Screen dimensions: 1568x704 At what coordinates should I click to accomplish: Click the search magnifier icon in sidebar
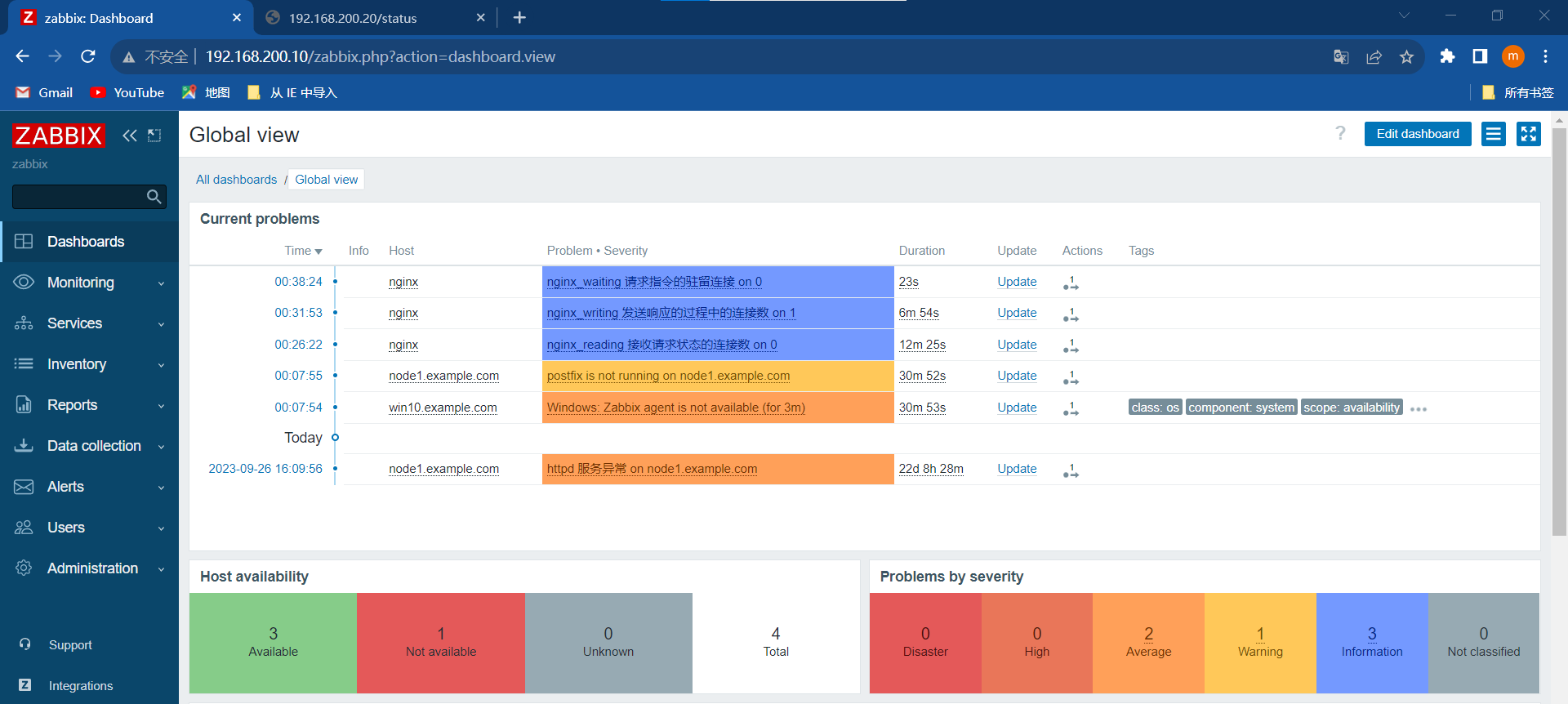tap(154, 197)
